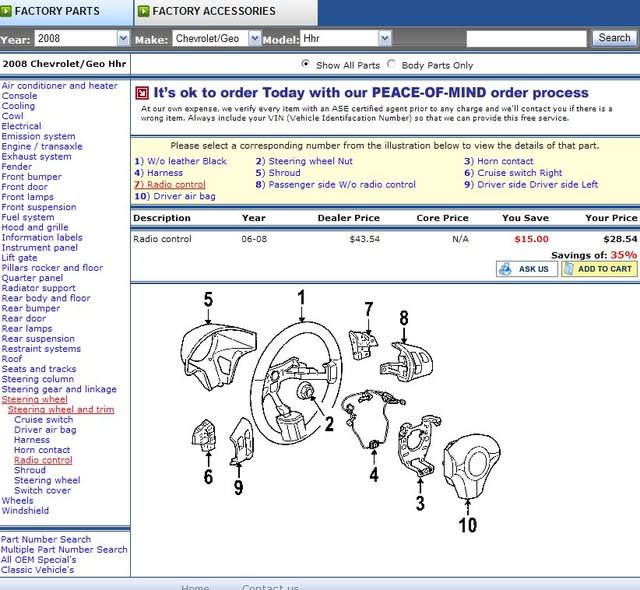Select part 8 switch drawing in diagram
Viewport: 640px width, 590px height.
407,360
